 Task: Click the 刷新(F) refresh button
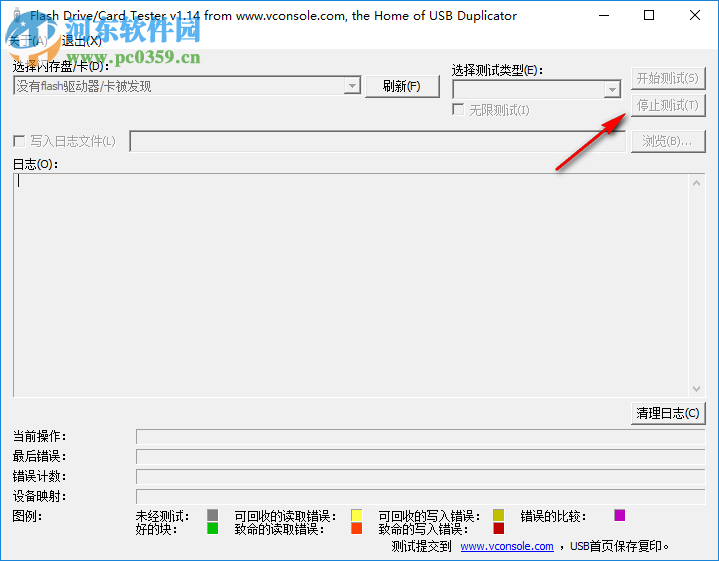pos(402,86)
